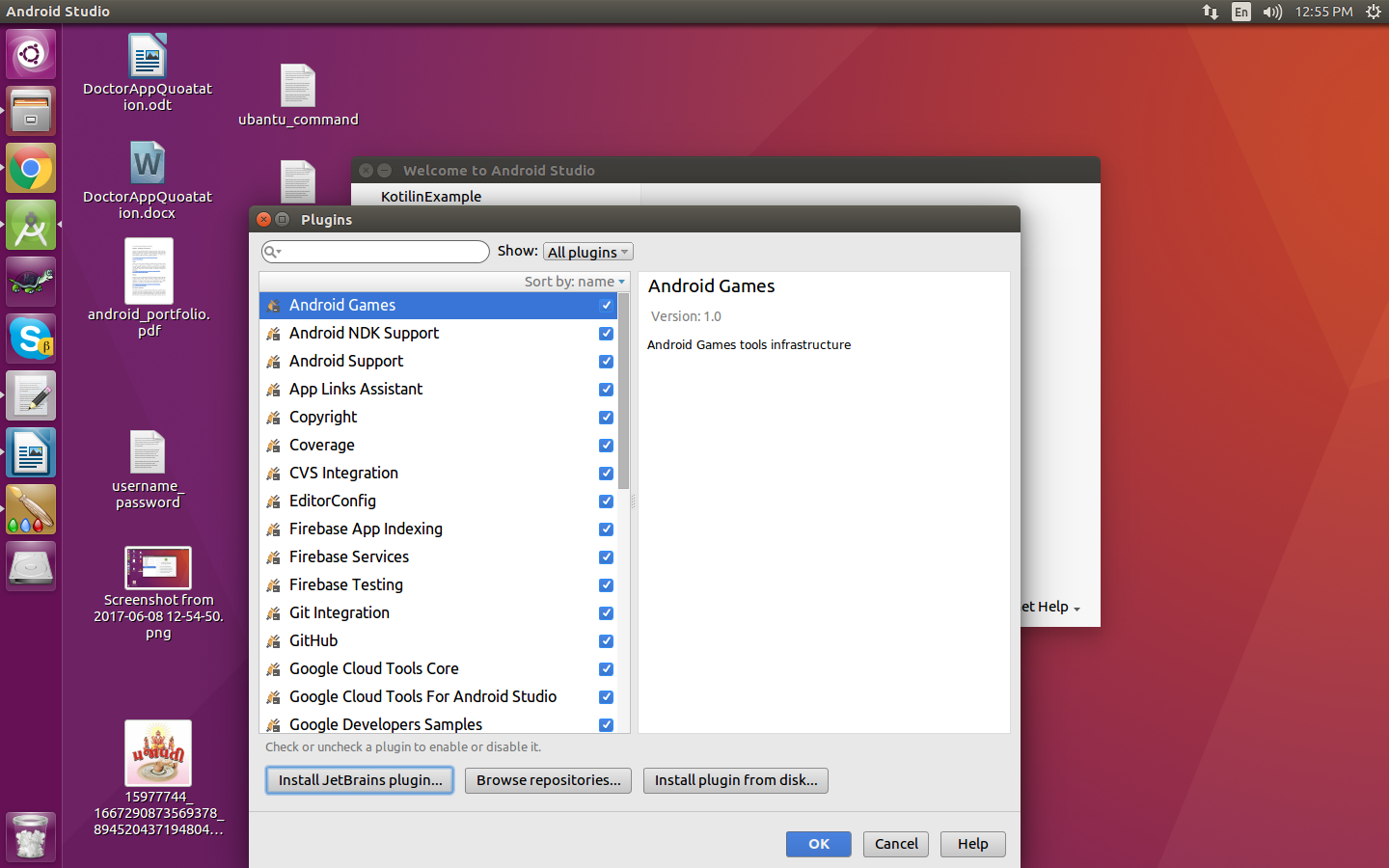The width and height of the screenshot is (1389, 868).
Task: Click the search magnifier icon in Plugins
Action: 273,252
